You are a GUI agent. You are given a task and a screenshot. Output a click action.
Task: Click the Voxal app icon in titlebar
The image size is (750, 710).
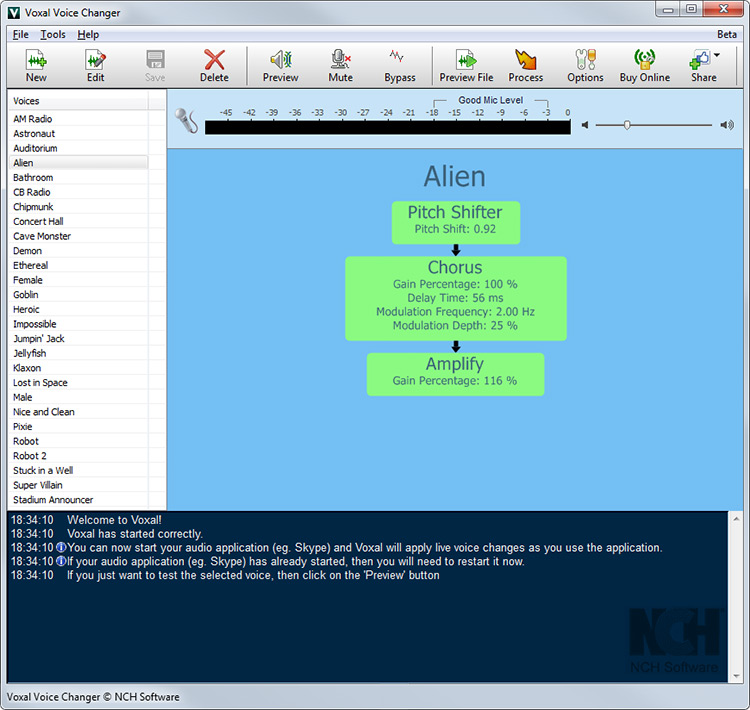14,12
